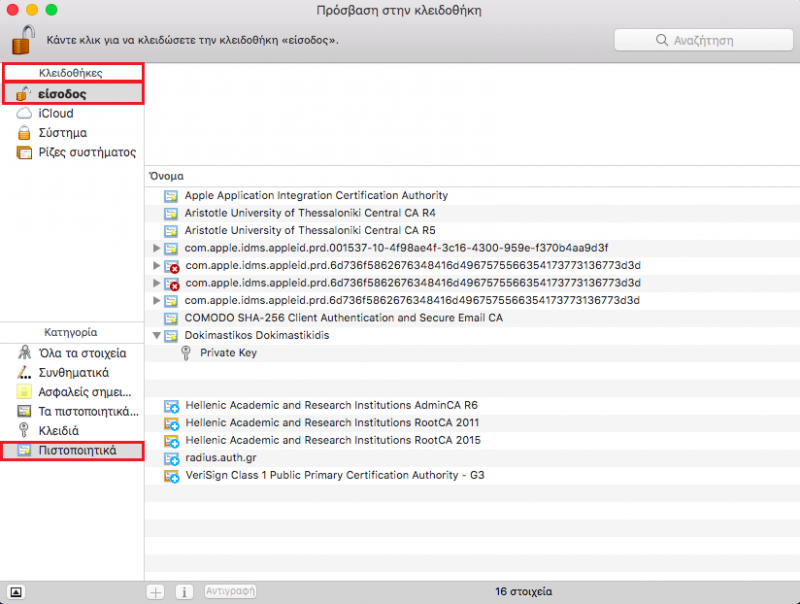Select the Private Key entry

pos(472,353)
